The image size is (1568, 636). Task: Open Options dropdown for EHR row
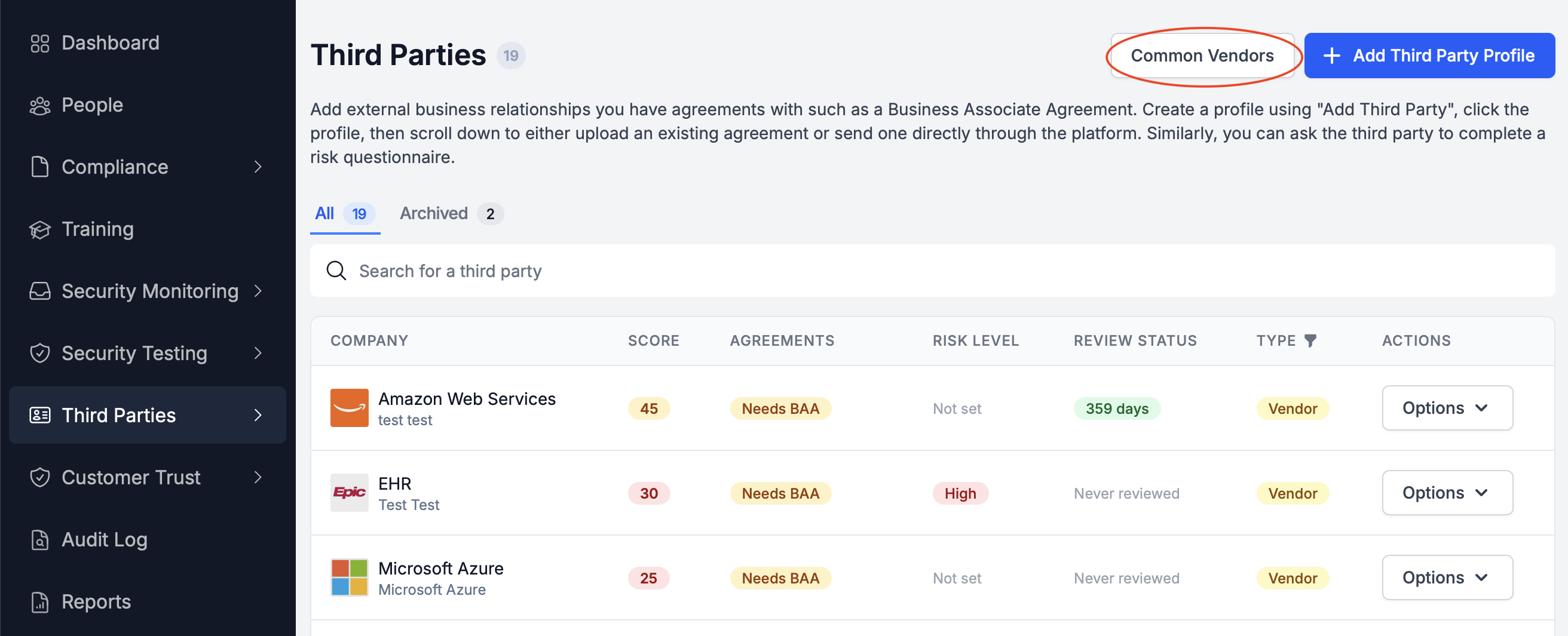1447,493
